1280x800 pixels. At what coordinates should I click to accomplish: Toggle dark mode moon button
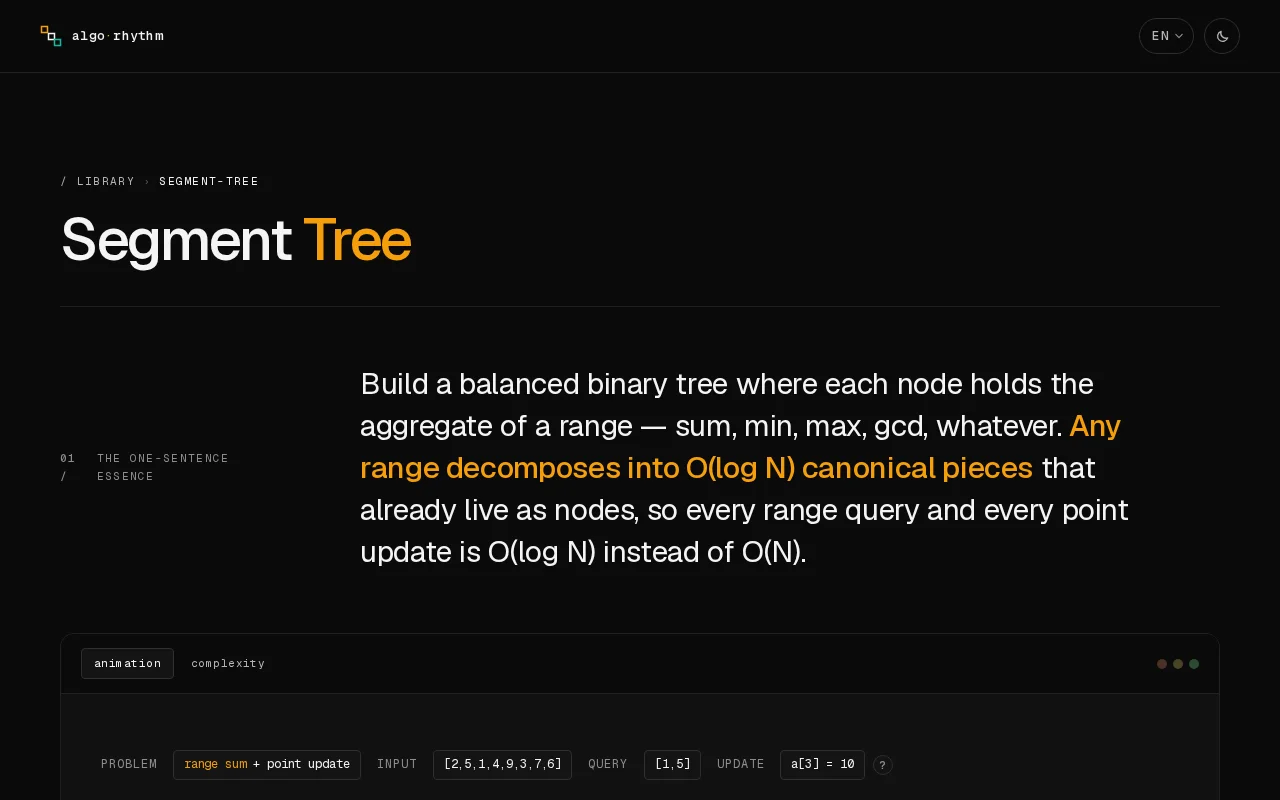tap(1222, 36)
